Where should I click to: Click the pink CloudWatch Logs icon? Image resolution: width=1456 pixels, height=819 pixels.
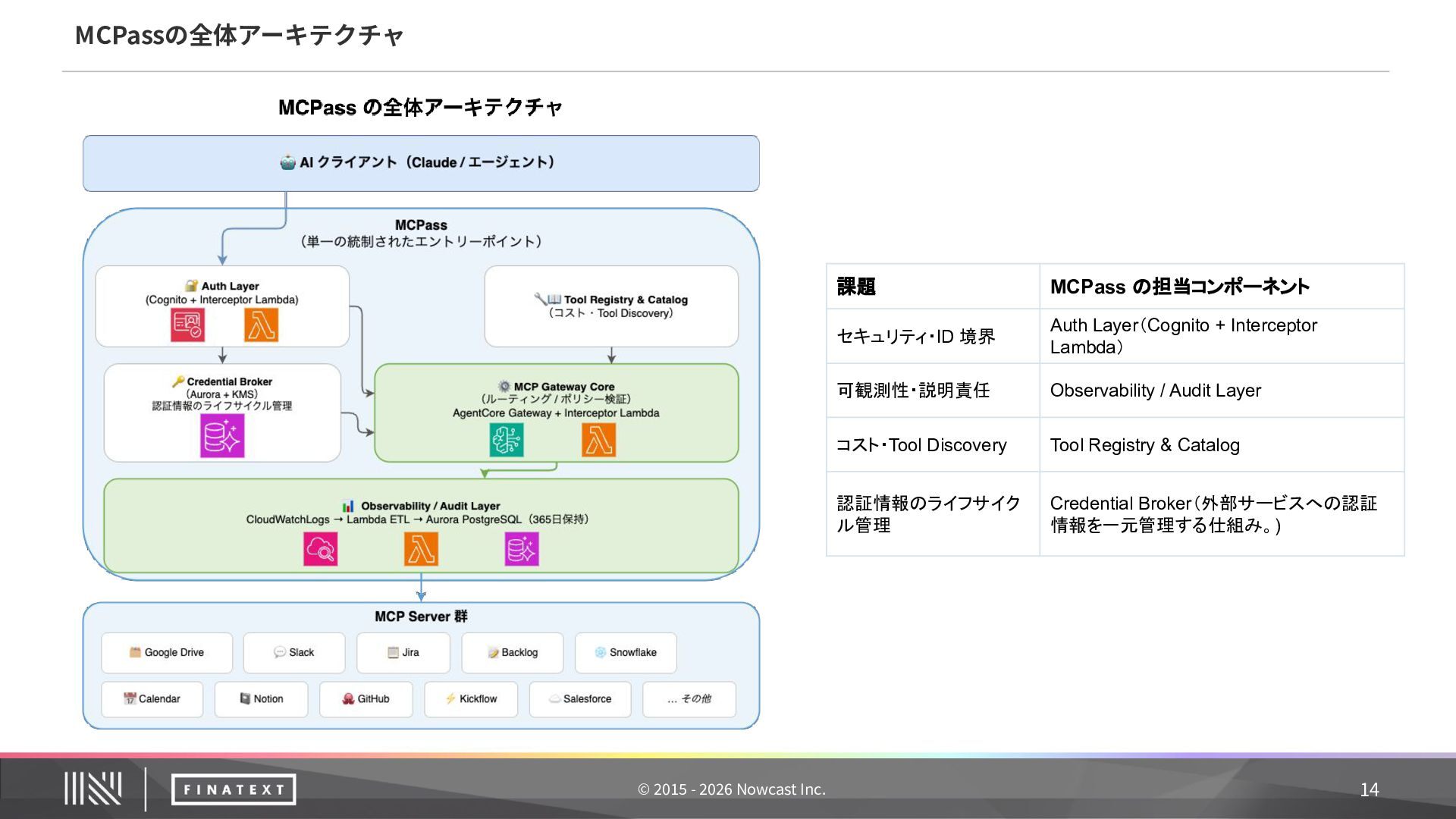coord(321,549)
